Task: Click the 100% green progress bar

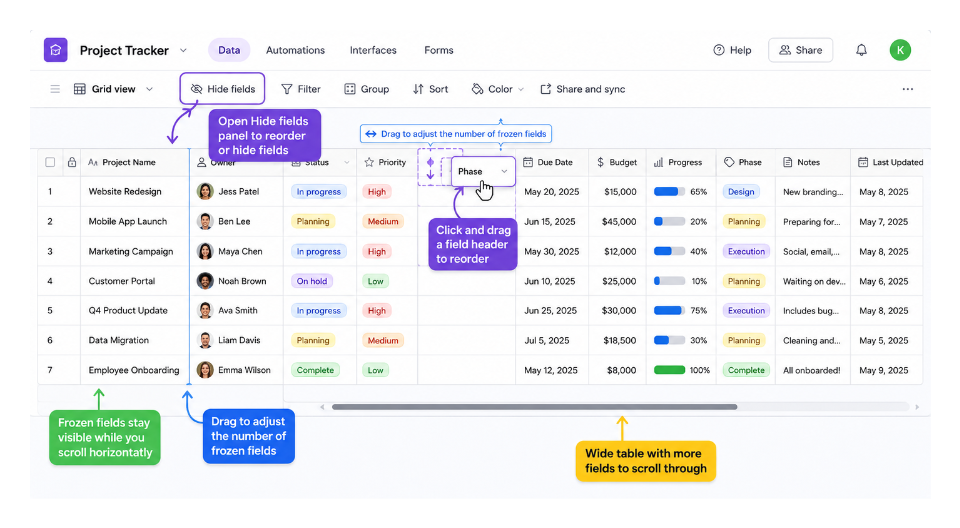Action: (669, 370)
